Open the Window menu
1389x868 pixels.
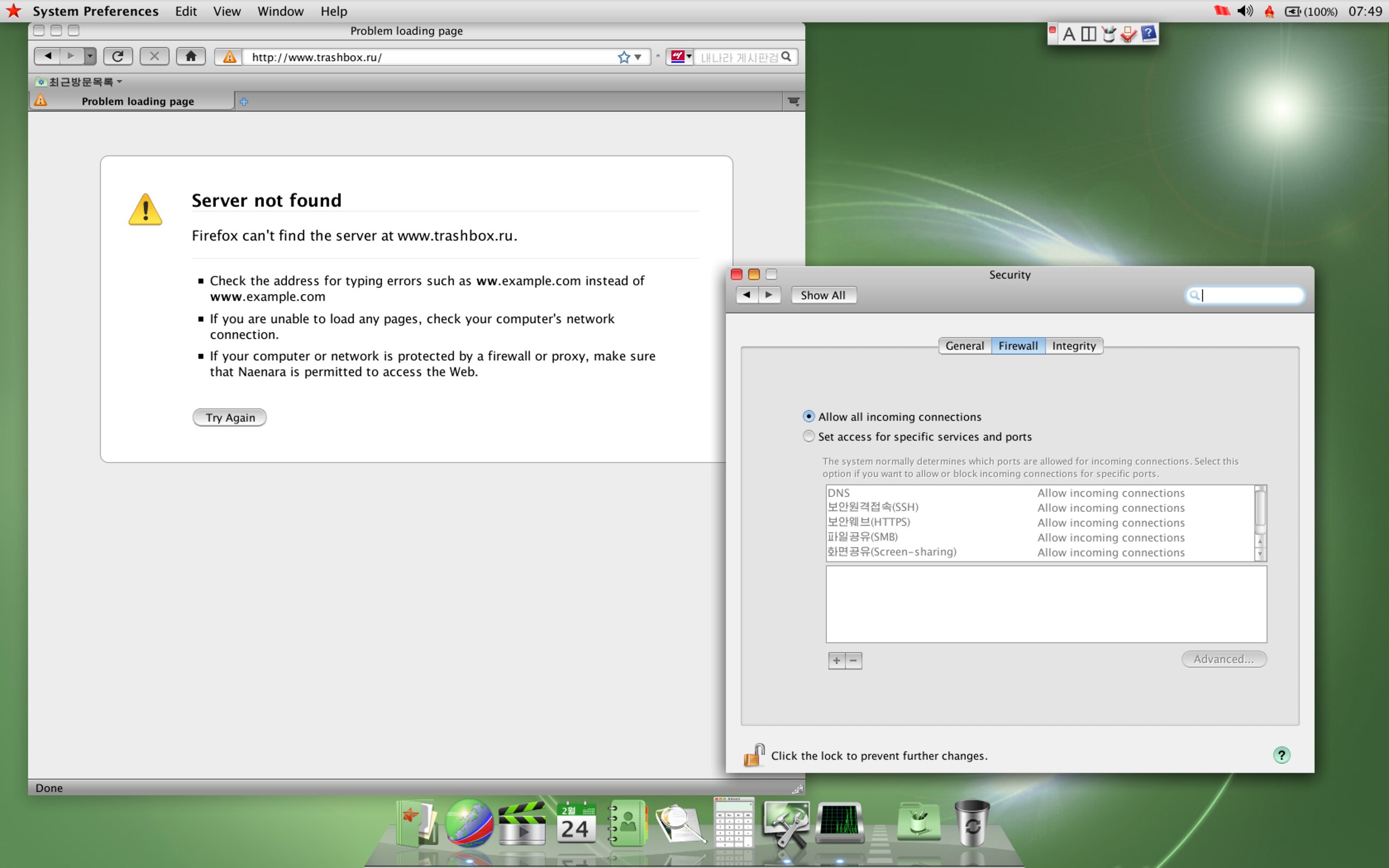coord(280,11)
